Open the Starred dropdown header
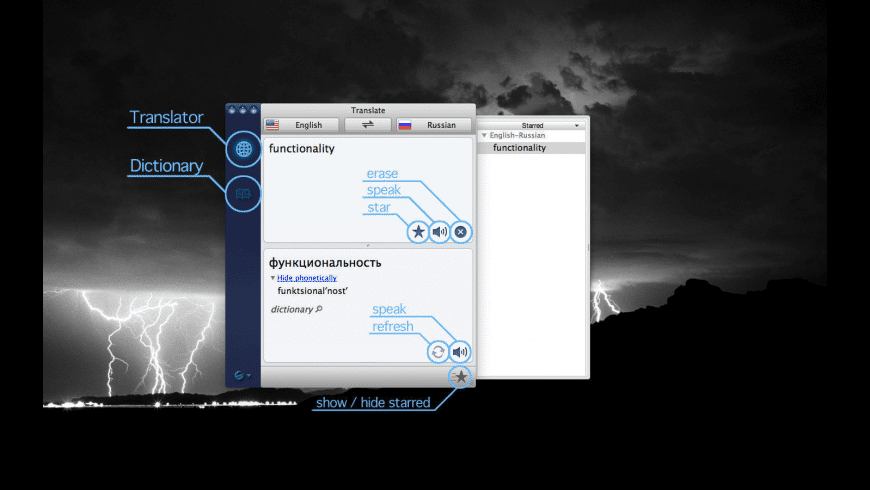The height and width of the screenshot is (490, 870). pyautogui.click(x=532, y=125)
